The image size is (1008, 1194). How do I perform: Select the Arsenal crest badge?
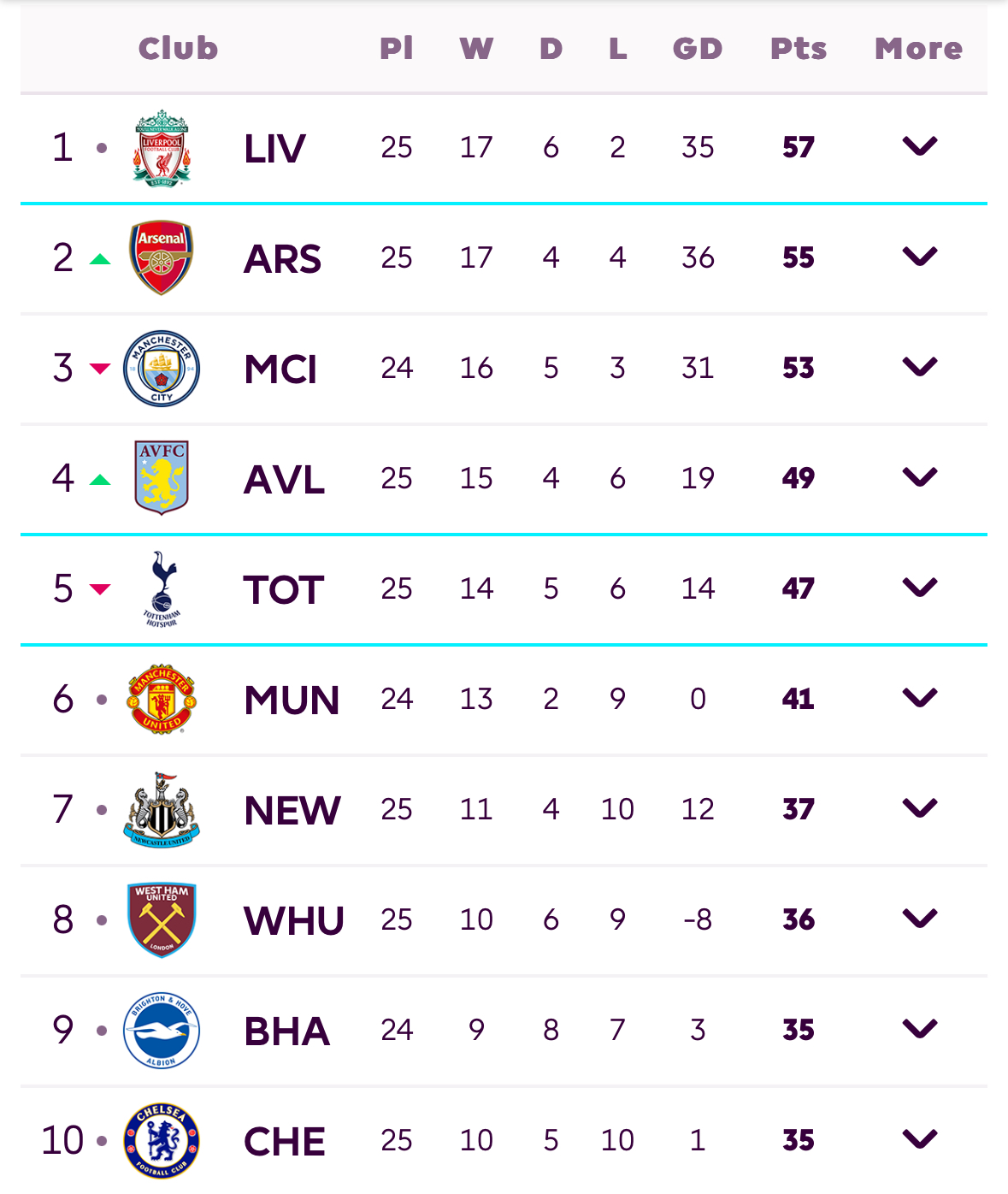tap(161, 257)
